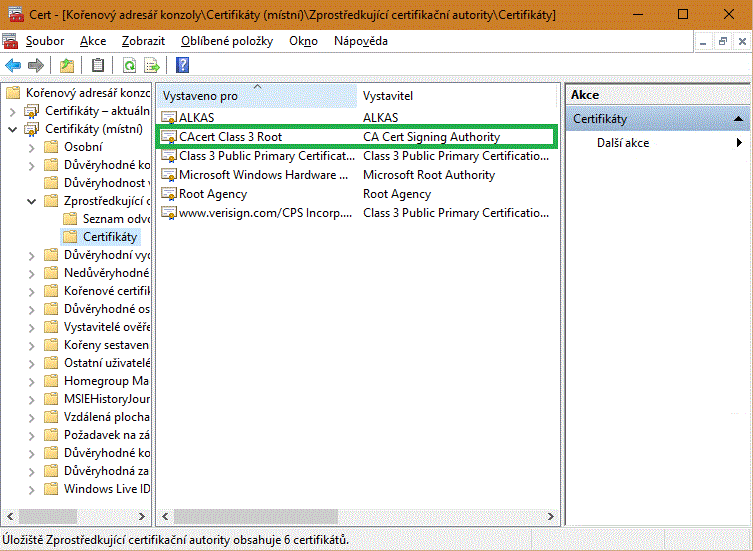Expand the Certifikáty – aktuální uživatel node
This screenshot has height=551, width=753.
pos(13,111)
